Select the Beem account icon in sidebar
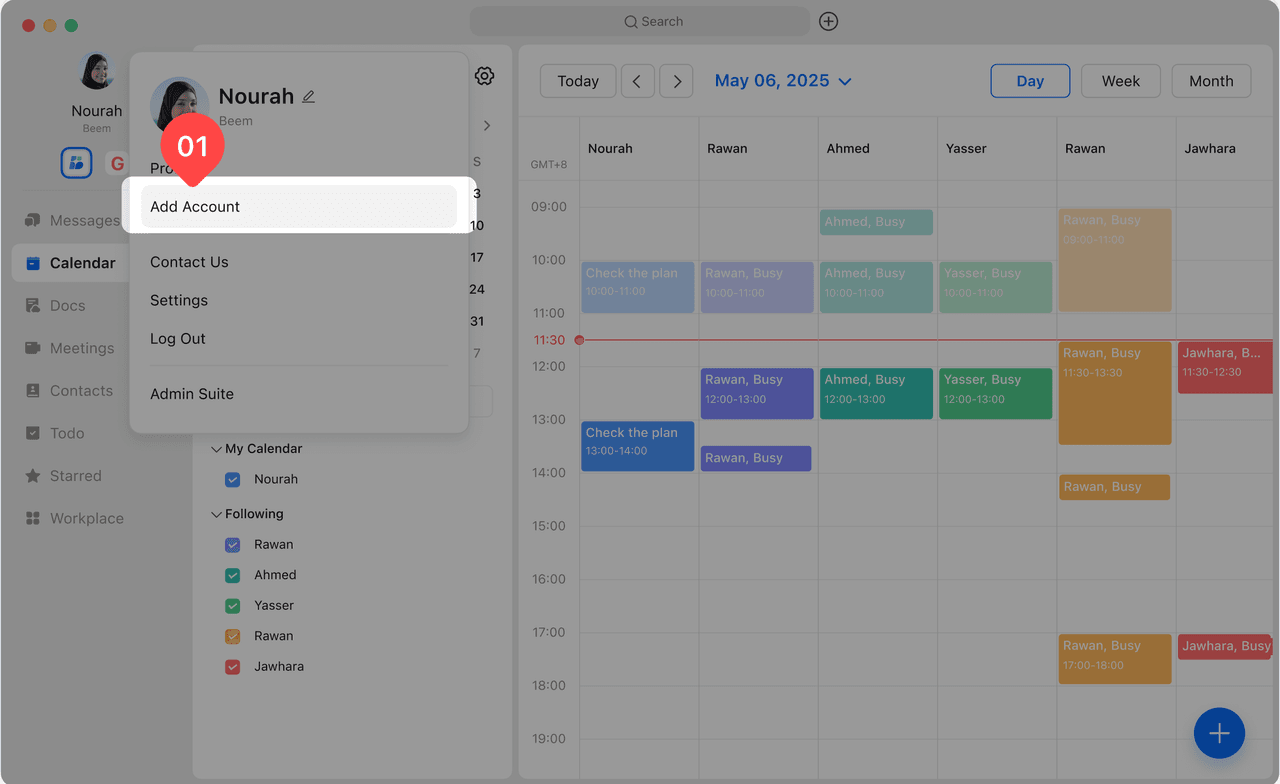1280x784 pixels. [76, 163]
